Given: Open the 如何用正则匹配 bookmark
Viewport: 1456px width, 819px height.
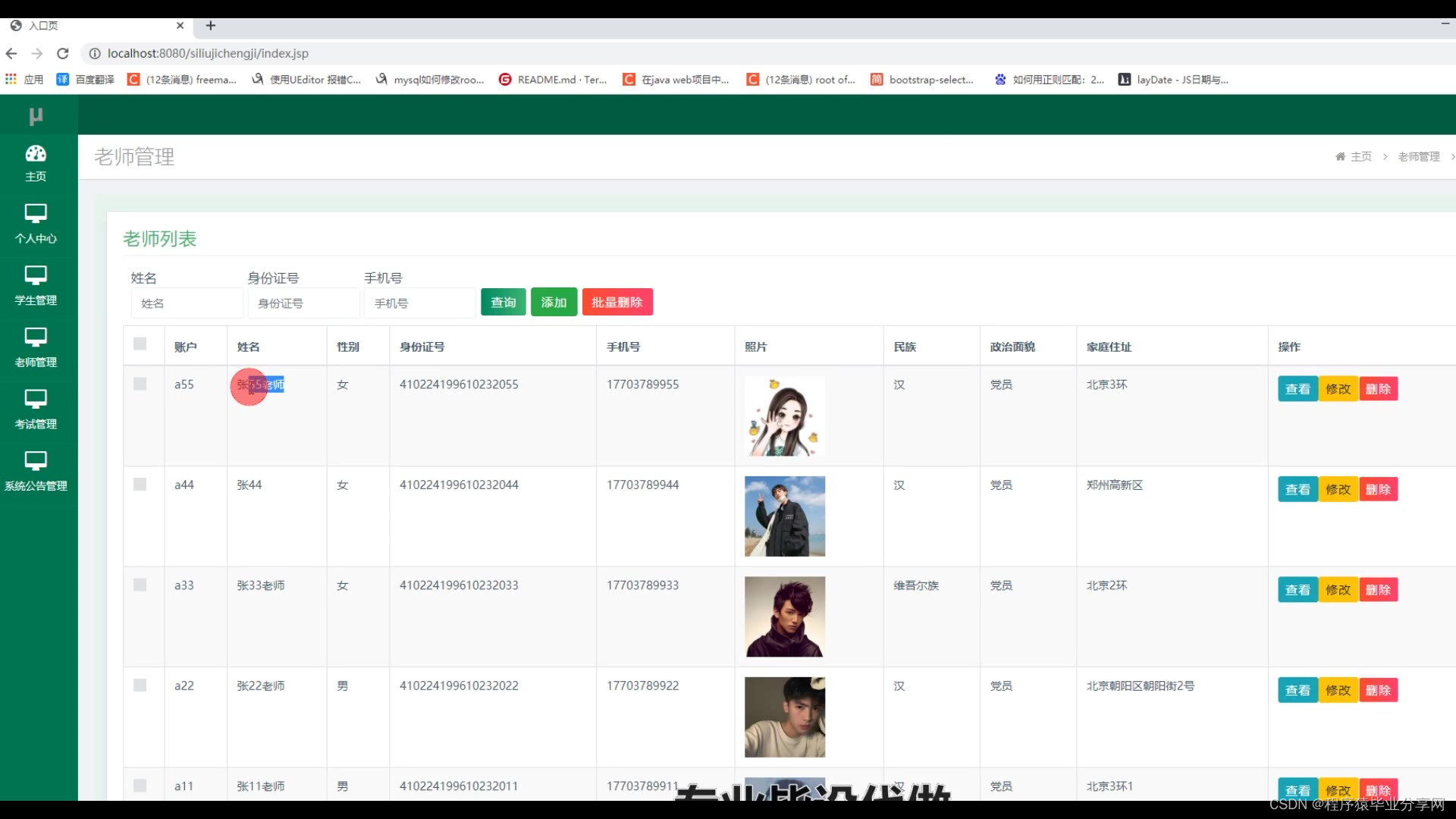Looking at the screenshot, I should click(1049, 79).
